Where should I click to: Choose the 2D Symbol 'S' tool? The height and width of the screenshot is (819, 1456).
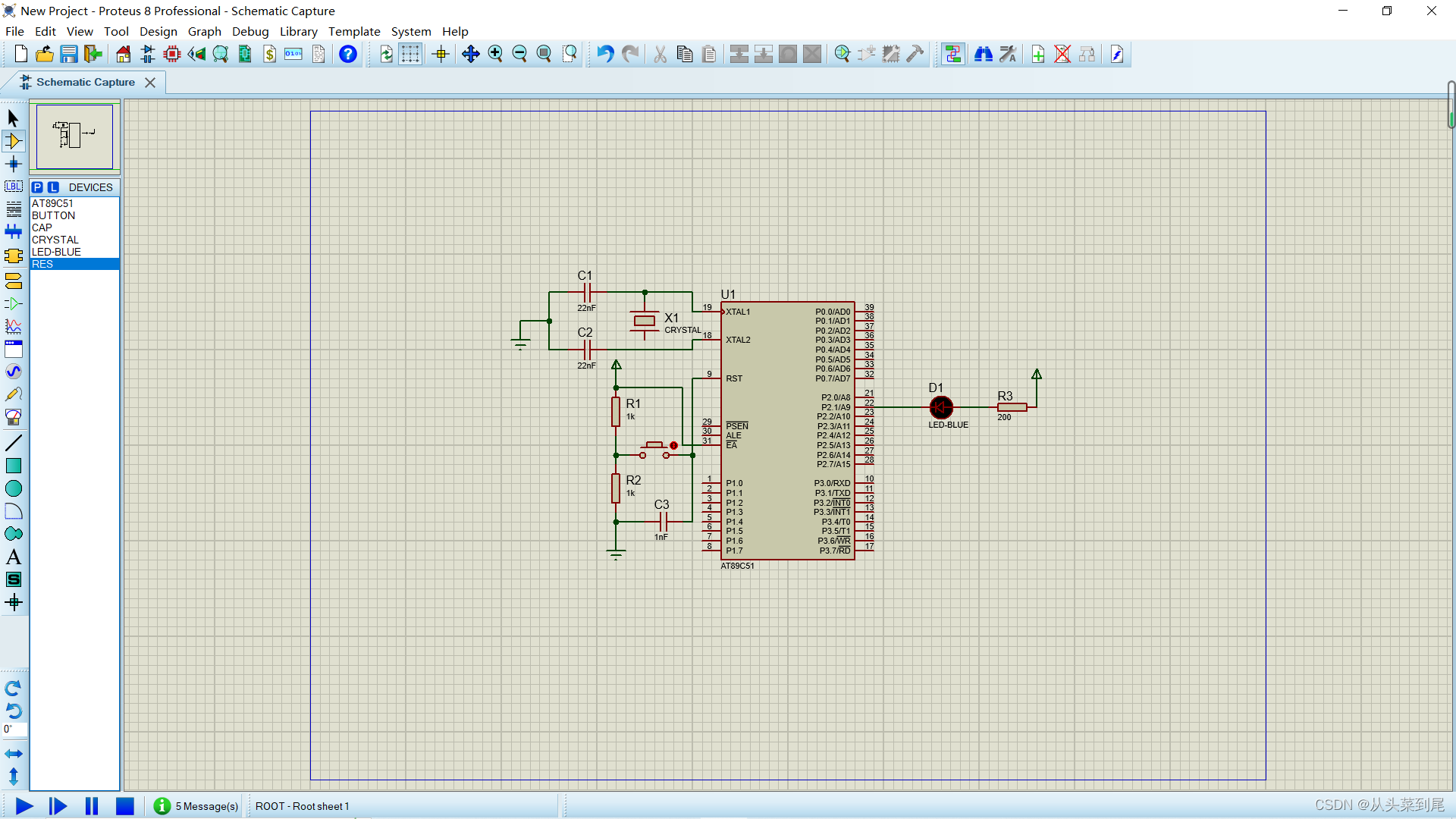[x=13, y=579]
